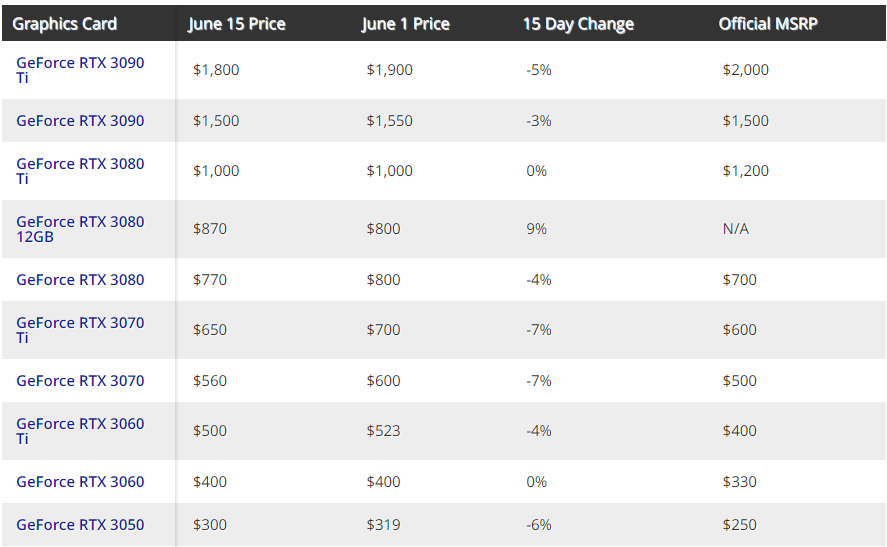Click the Graphics Card column header
This screenshot has height=547, width=887.
[x=64, y=24]
